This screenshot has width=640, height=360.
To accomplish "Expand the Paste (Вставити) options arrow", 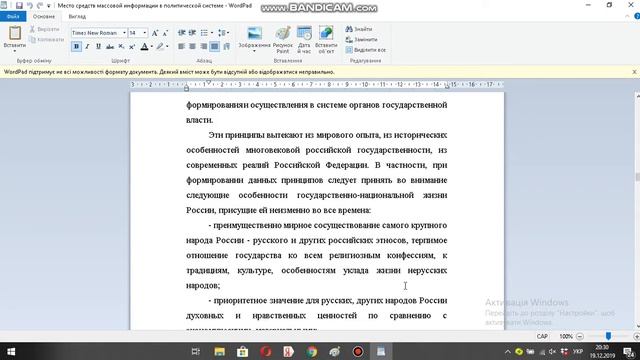I will (15, 51).
